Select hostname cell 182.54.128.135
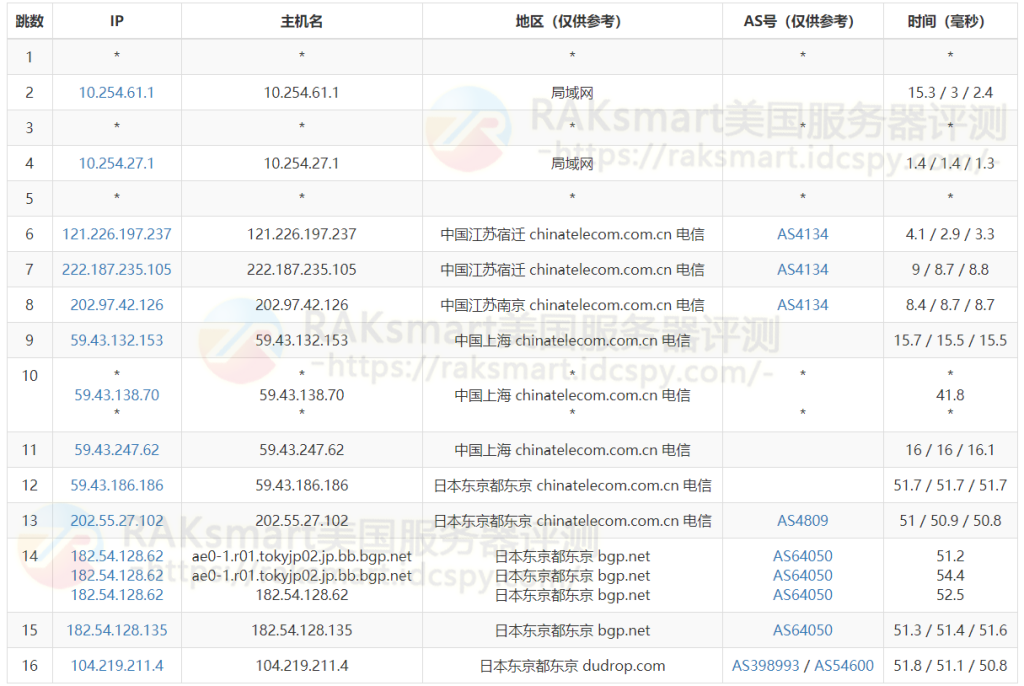 (x=301, y=630)
